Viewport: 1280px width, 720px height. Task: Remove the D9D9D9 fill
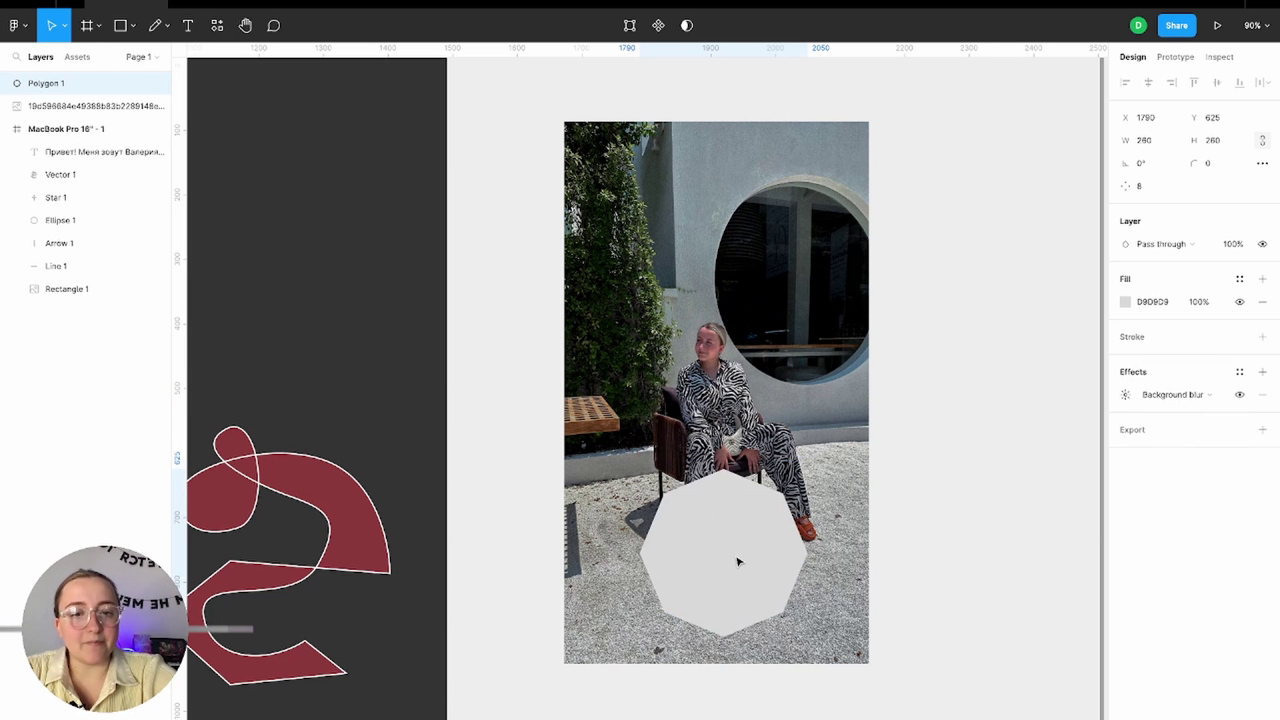click(1262, 302)
